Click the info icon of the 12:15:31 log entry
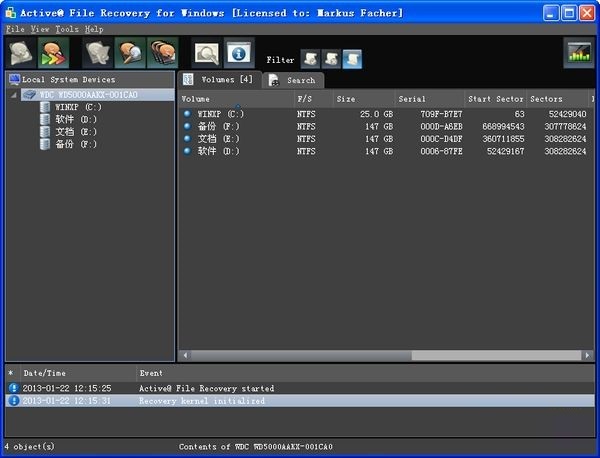600x458 pixels. coord(14,401)
